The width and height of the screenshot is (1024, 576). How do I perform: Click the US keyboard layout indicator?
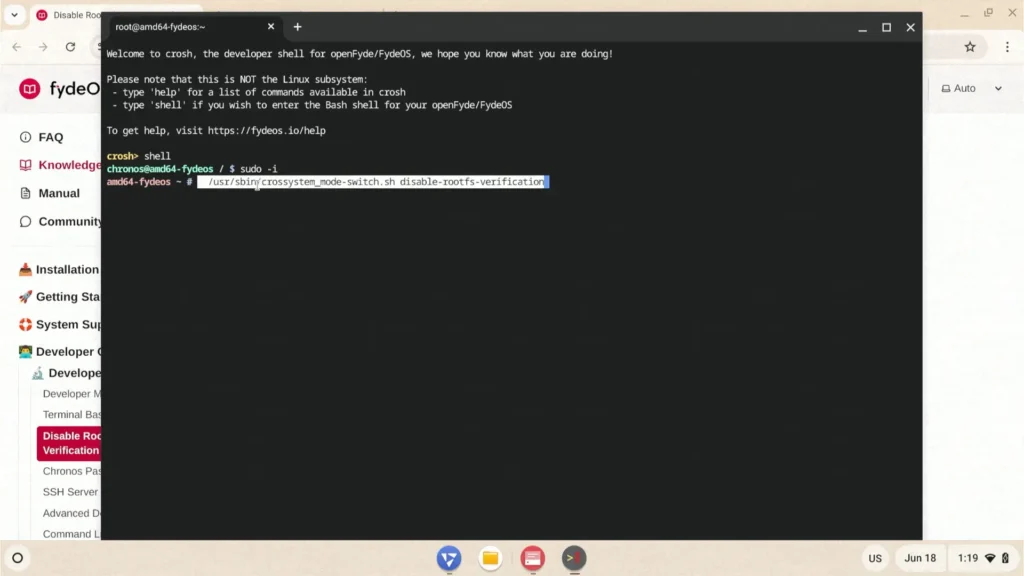click(875, 558)
